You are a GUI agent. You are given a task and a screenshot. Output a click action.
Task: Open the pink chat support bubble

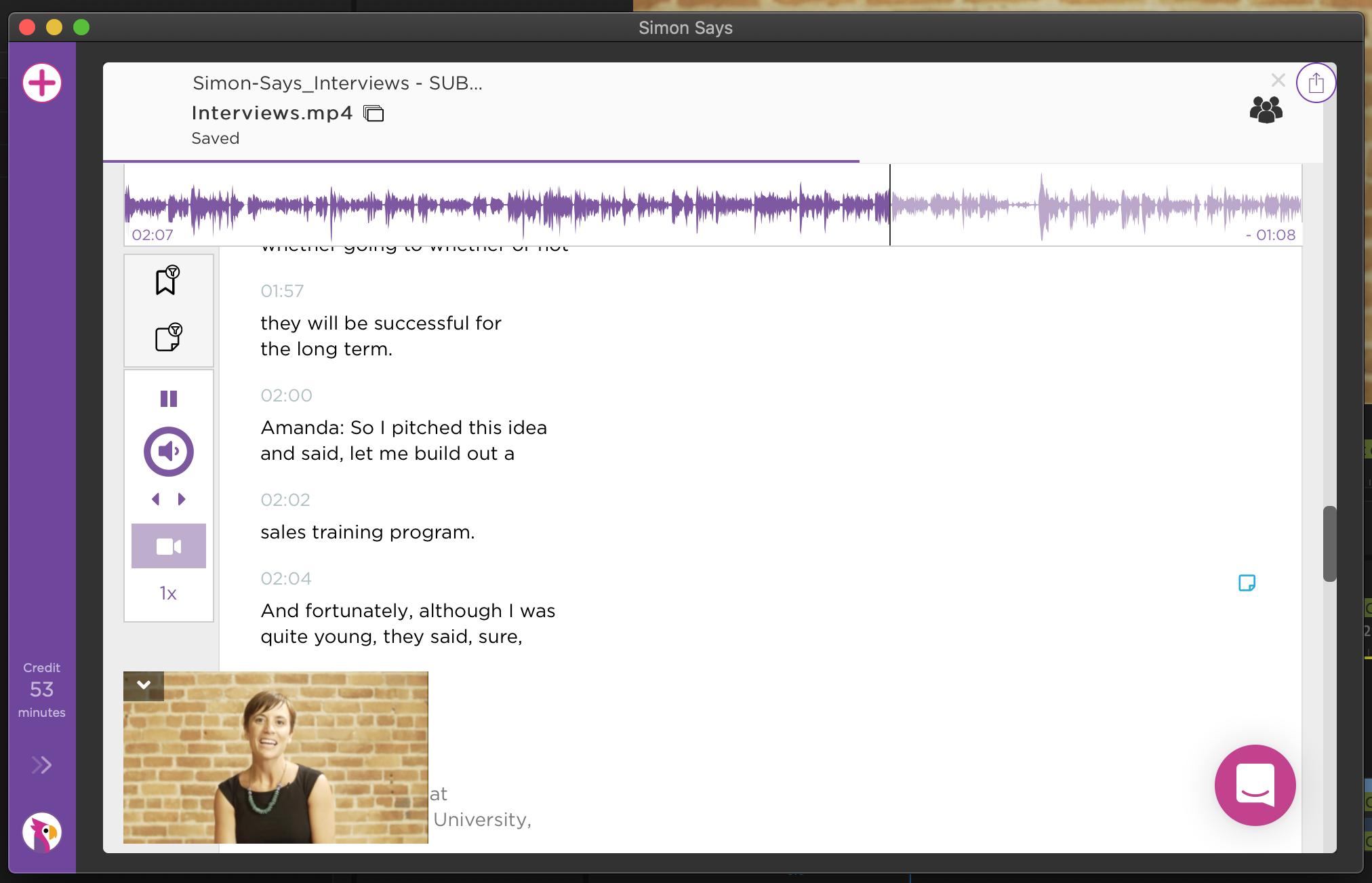pos(1255,785)
